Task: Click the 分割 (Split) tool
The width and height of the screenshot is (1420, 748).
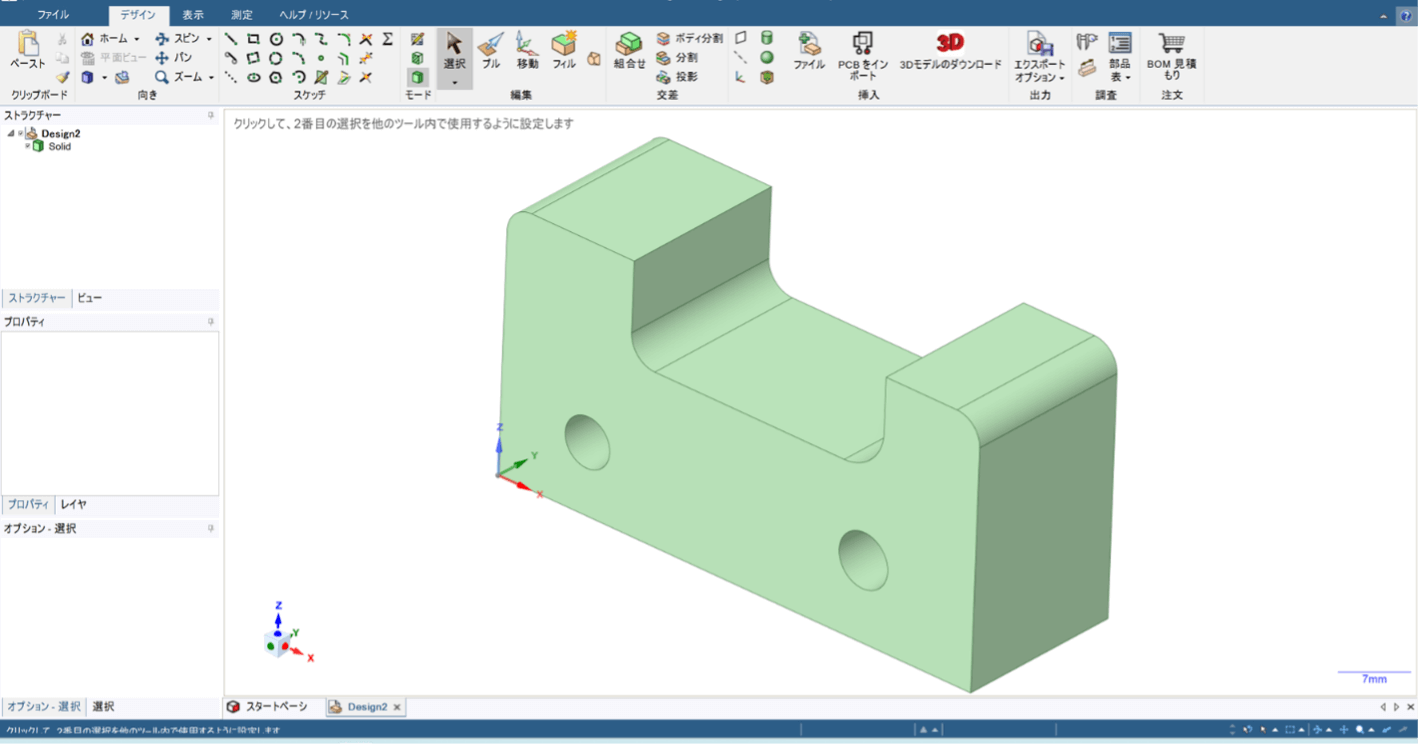Action: 677,58
